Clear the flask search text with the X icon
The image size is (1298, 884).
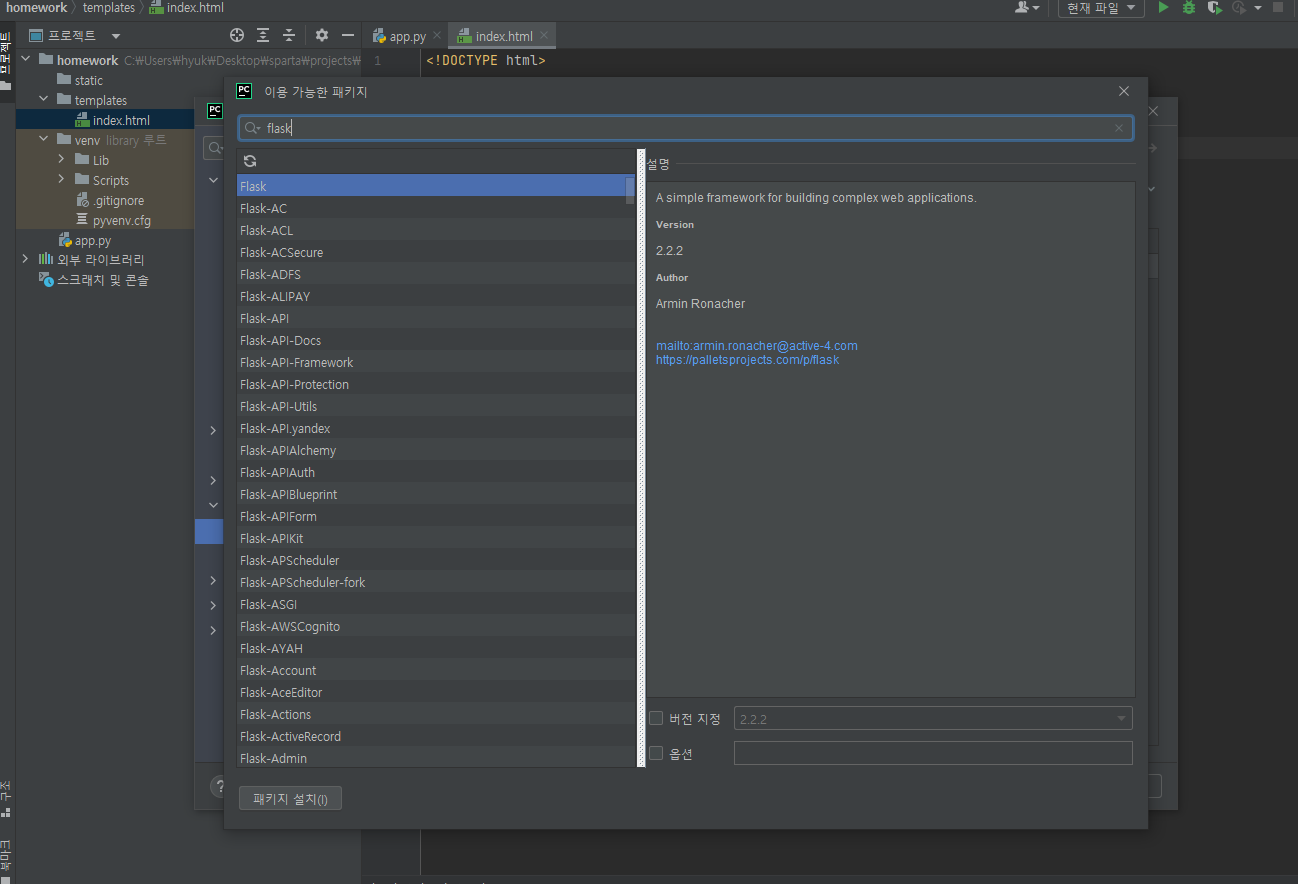(x=1119, y=128)
